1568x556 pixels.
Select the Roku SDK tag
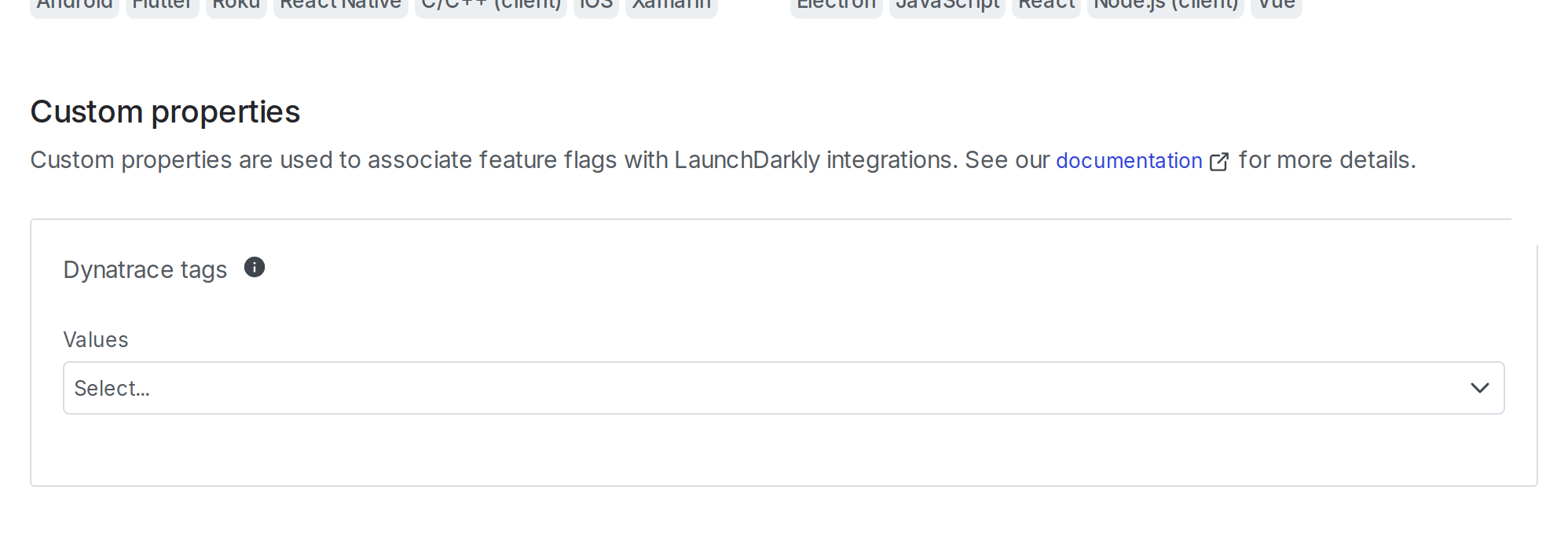(x=236, y=5)
